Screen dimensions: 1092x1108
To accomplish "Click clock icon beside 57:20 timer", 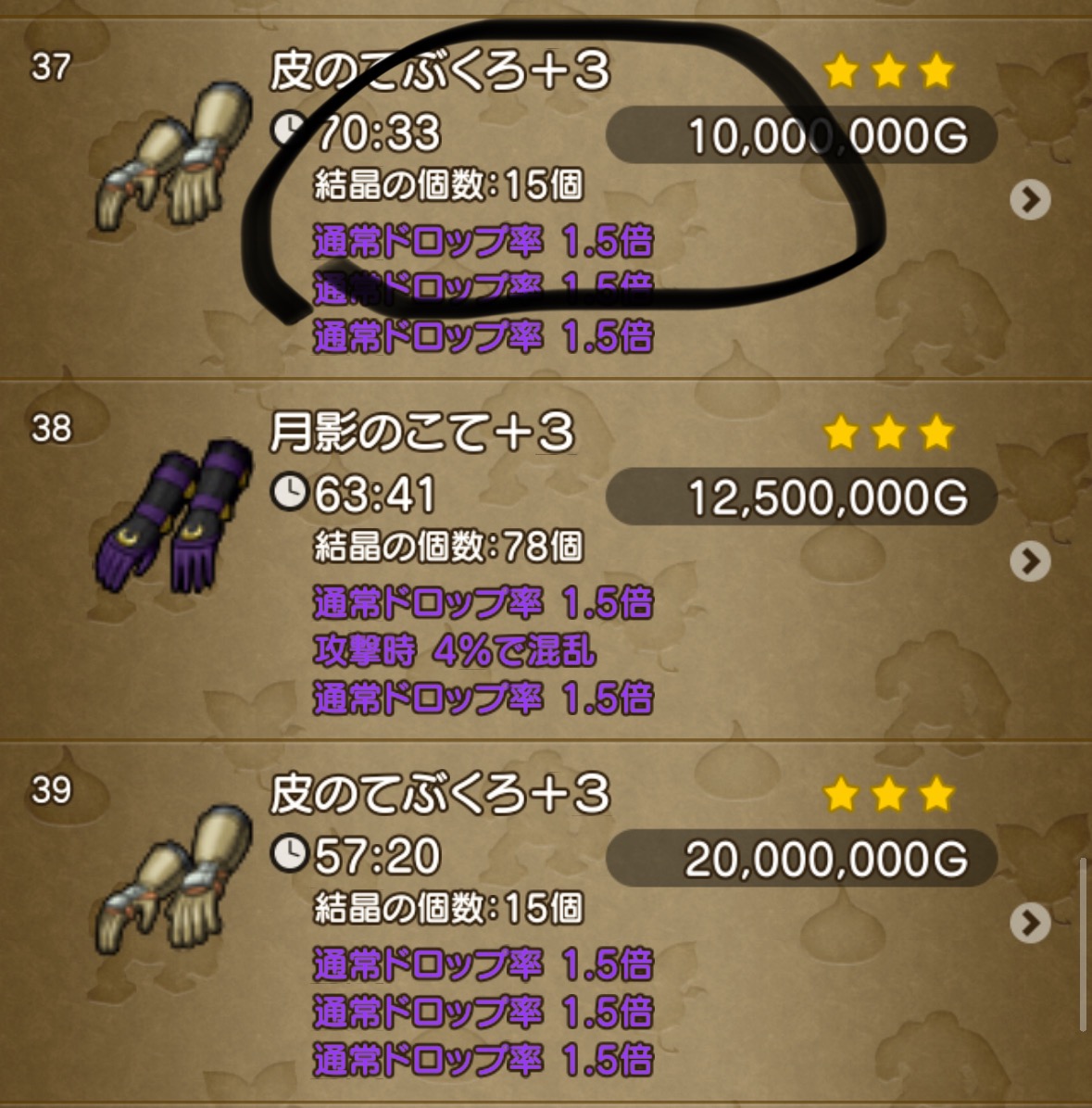I will 289,853.
